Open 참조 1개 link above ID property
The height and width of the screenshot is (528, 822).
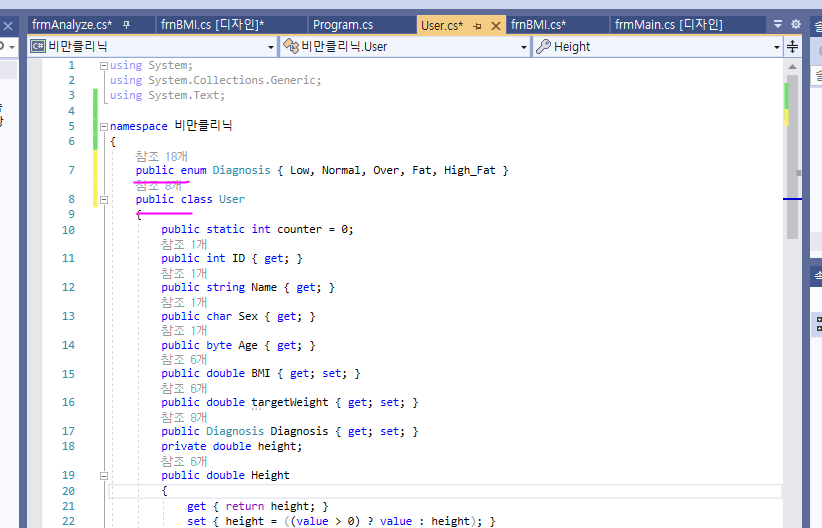184,244
